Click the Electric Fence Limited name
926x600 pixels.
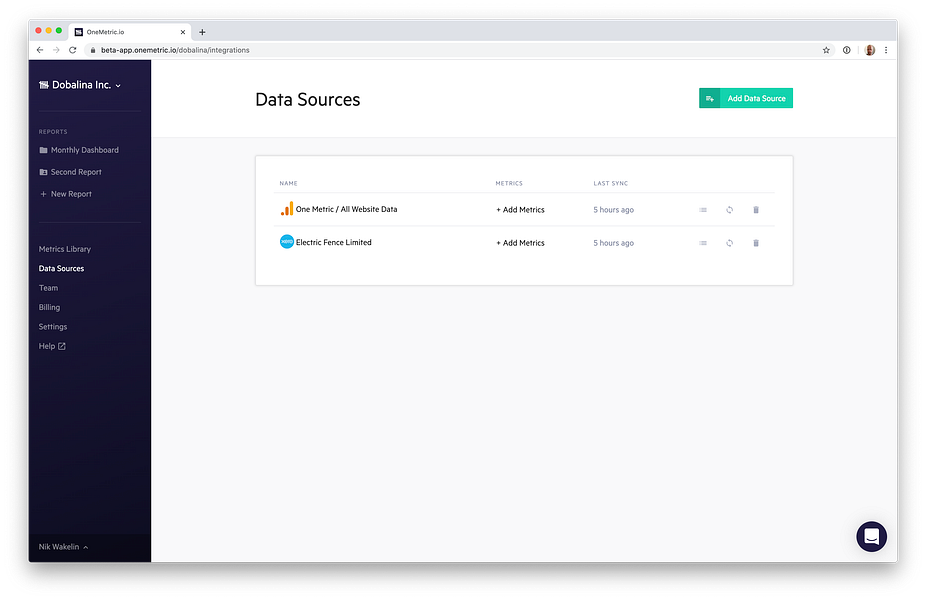coord(334,242)
